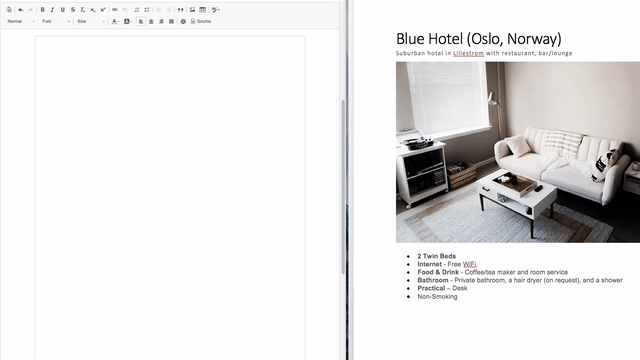Open the background color picker
Viewport: 640px width, 360px height.
[128, 21]
